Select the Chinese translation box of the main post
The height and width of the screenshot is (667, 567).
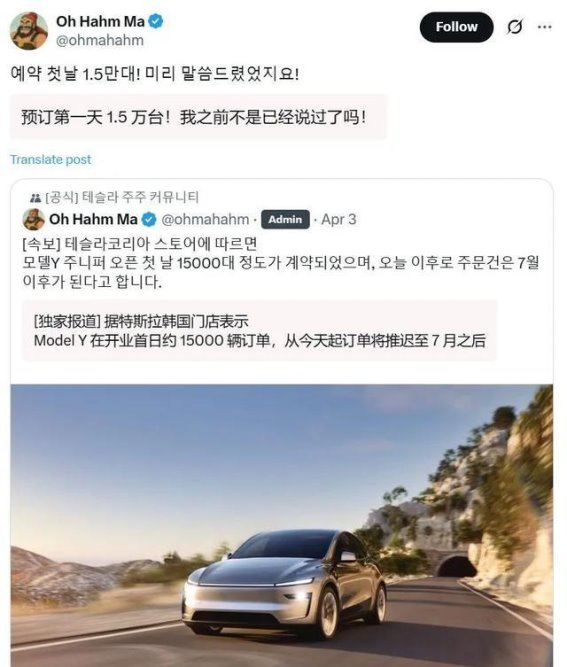tap(198, 117)
